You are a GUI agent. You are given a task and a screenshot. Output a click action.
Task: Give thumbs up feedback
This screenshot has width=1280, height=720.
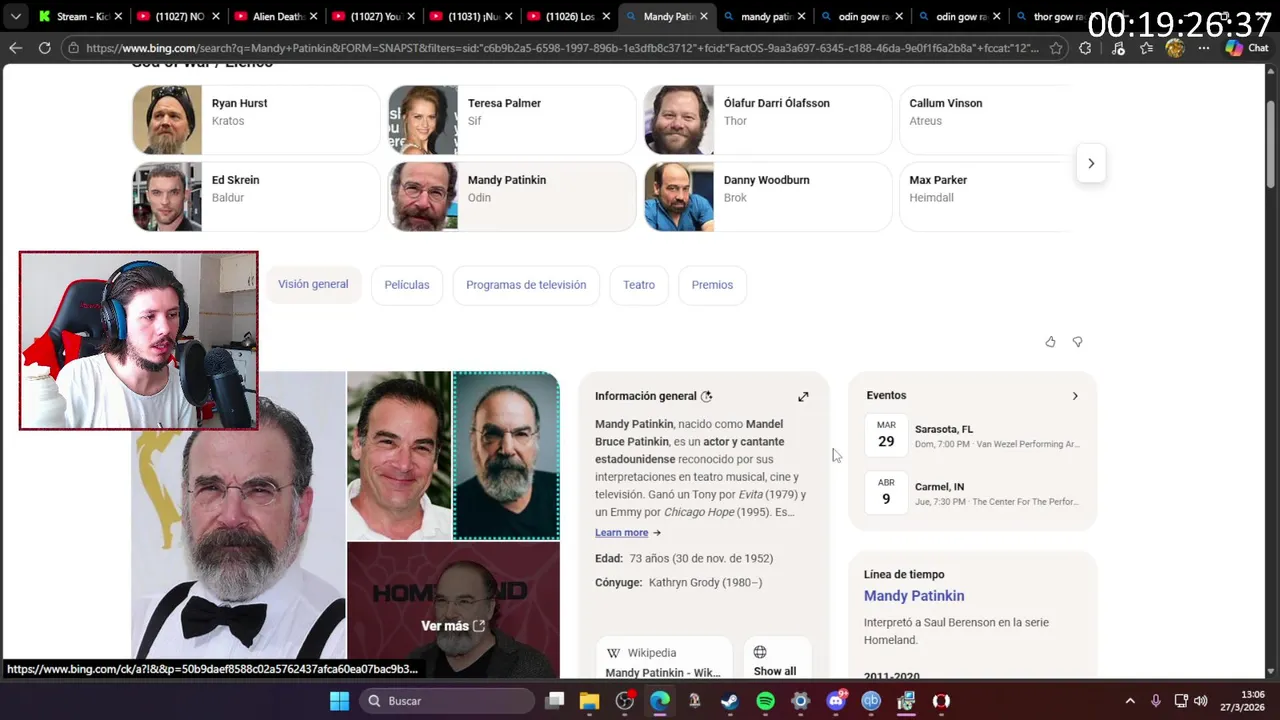(1050, 342)
